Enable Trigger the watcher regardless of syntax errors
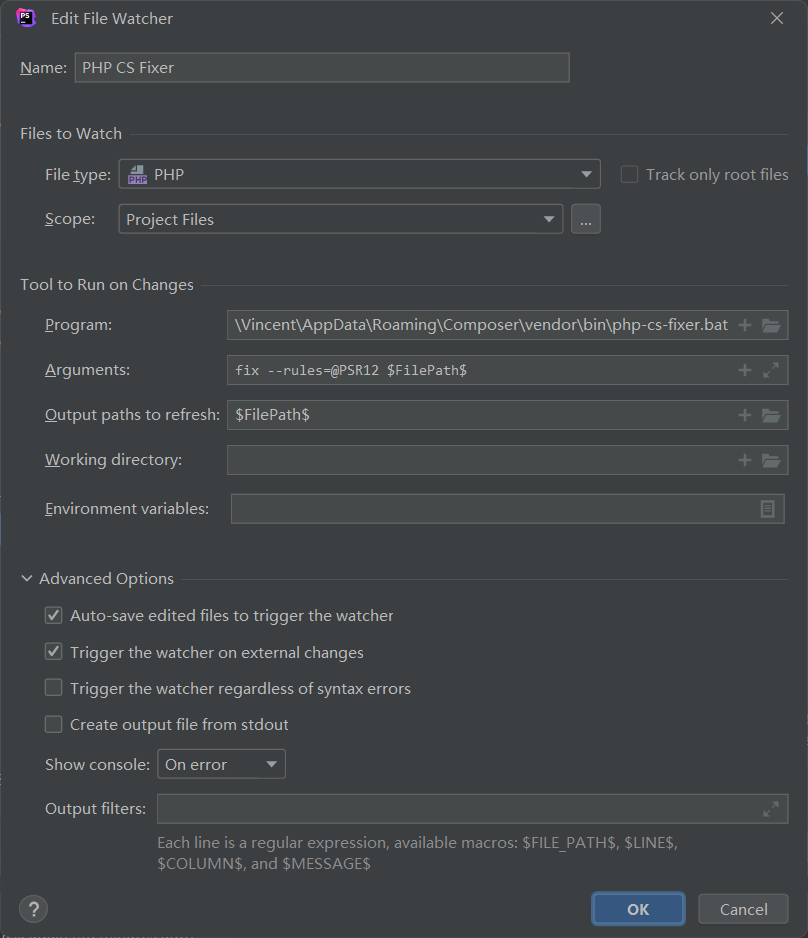The height and width of the screenshot is (938, 808). tap(54, 688)
